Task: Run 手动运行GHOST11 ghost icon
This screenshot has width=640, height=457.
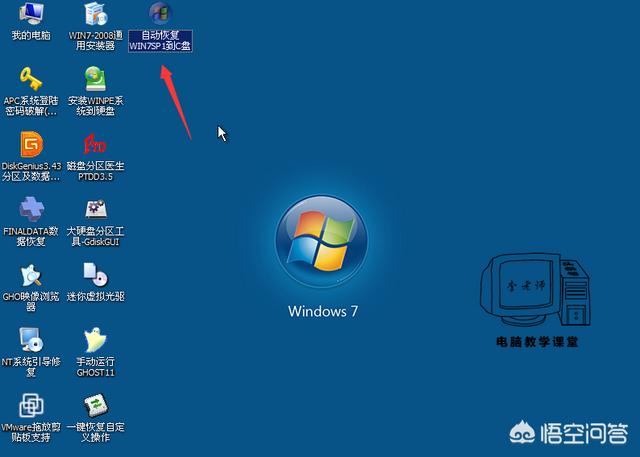Action: pos(95,340)
